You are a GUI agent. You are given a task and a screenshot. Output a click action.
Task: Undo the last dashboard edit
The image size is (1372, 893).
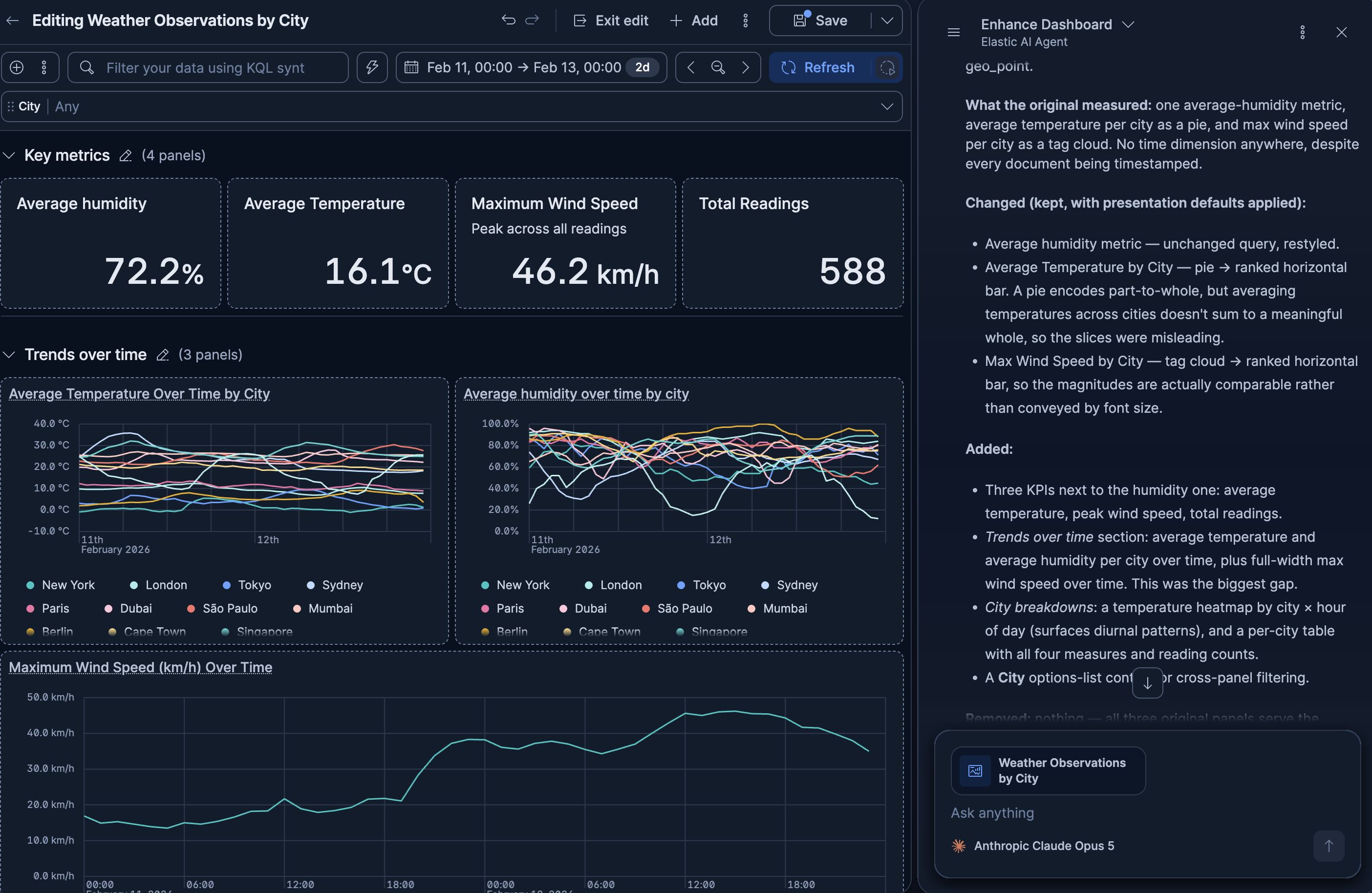508,20
